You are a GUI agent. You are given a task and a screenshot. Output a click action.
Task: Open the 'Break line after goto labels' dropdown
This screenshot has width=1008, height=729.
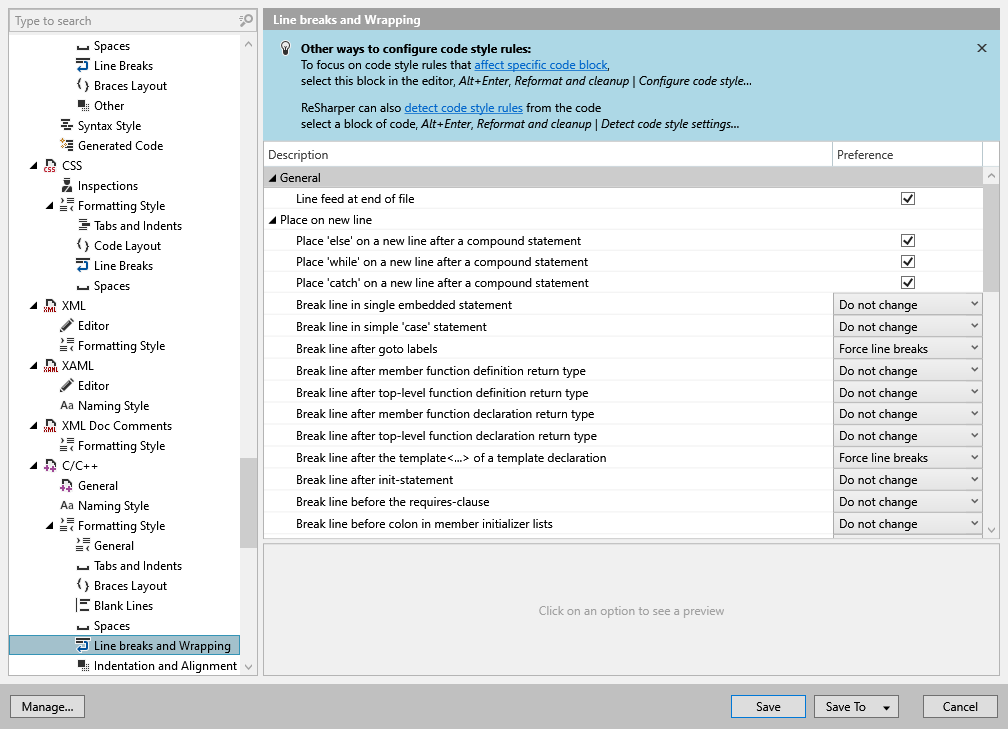pyautogui.click(x=975, y=347)
